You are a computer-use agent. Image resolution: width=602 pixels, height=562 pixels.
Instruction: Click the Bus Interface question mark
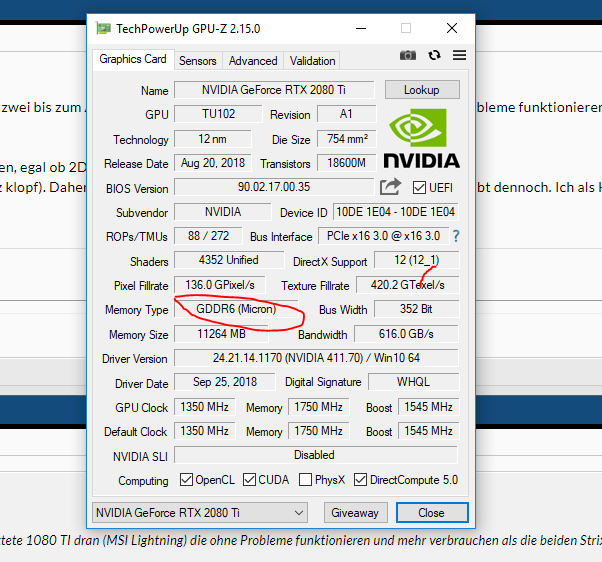[x=456, y=236]
